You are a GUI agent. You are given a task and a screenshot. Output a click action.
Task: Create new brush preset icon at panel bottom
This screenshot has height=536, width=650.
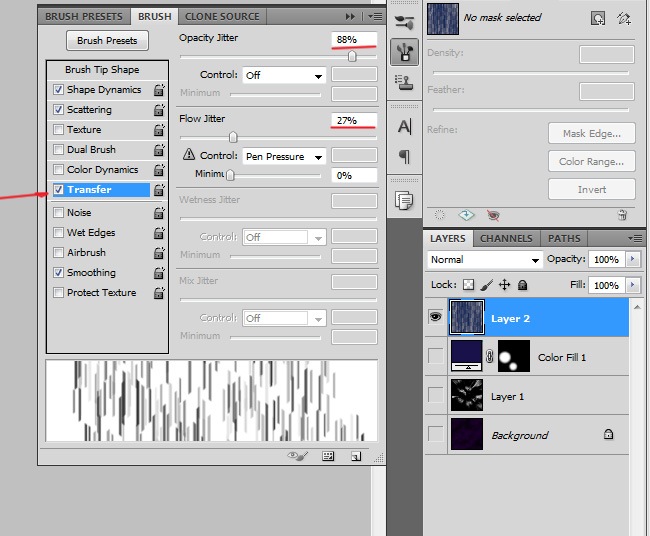click(x=355, y=456)
